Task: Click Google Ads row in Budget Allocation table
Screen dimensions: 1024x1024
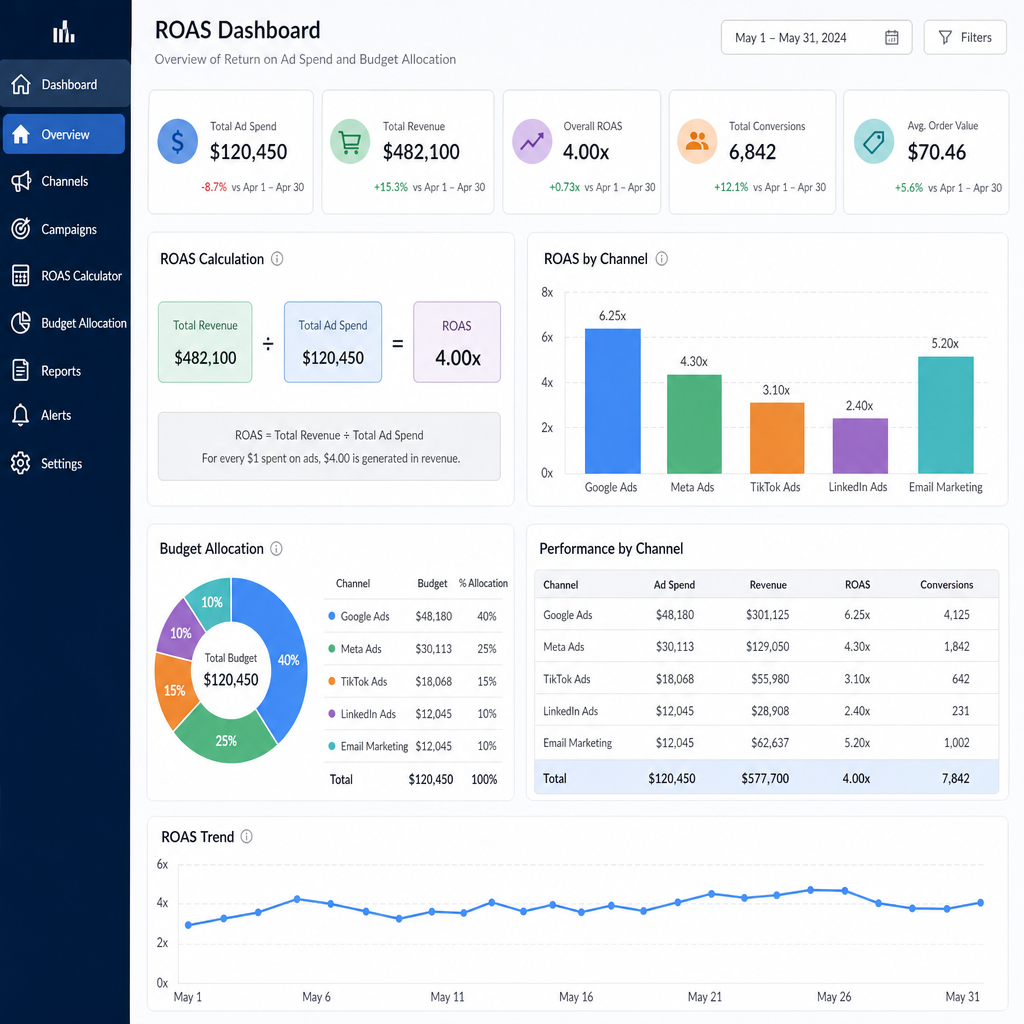Action: (413, 616)
